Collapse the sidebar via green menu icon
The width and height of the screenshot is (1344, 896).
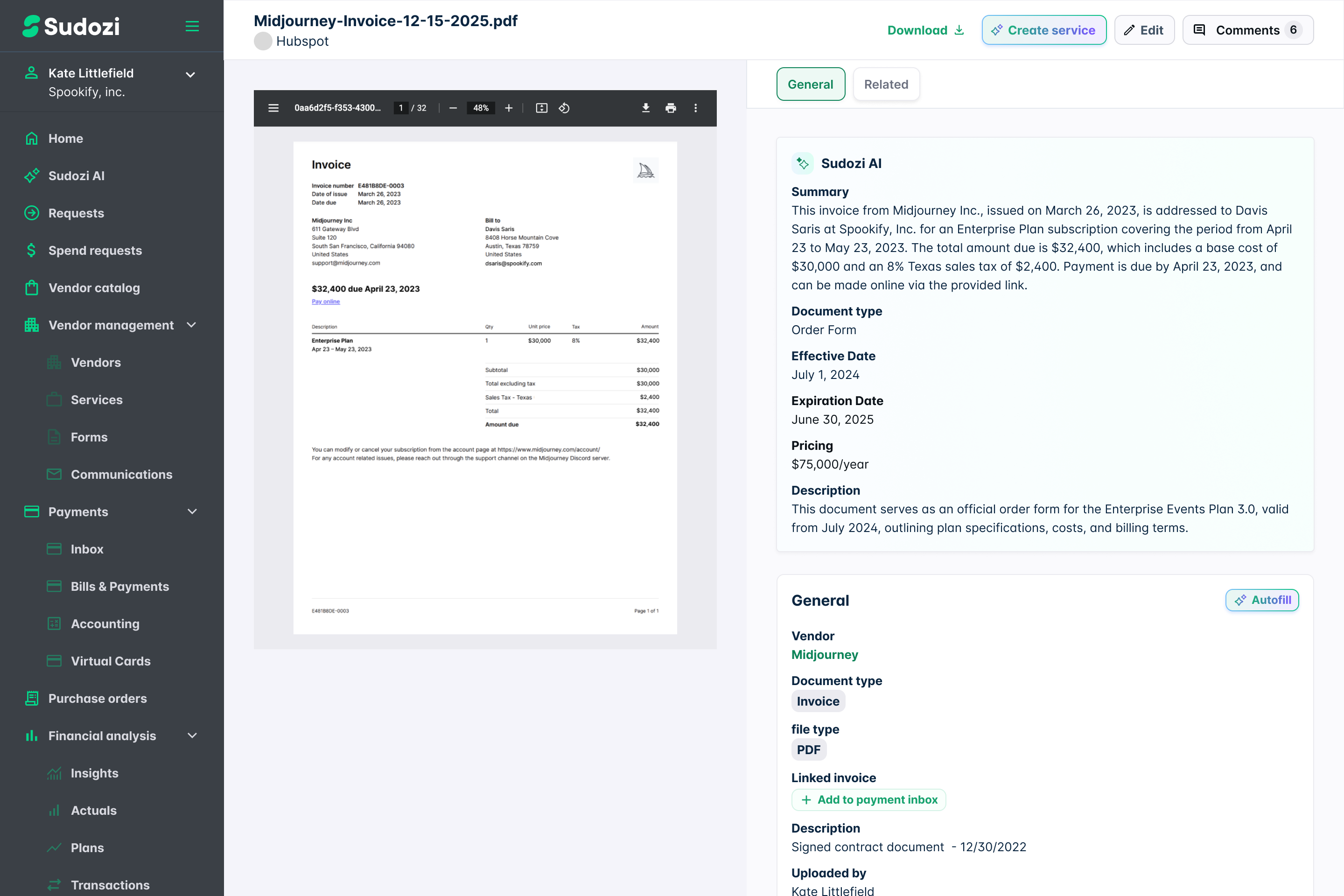pos(192,26)
